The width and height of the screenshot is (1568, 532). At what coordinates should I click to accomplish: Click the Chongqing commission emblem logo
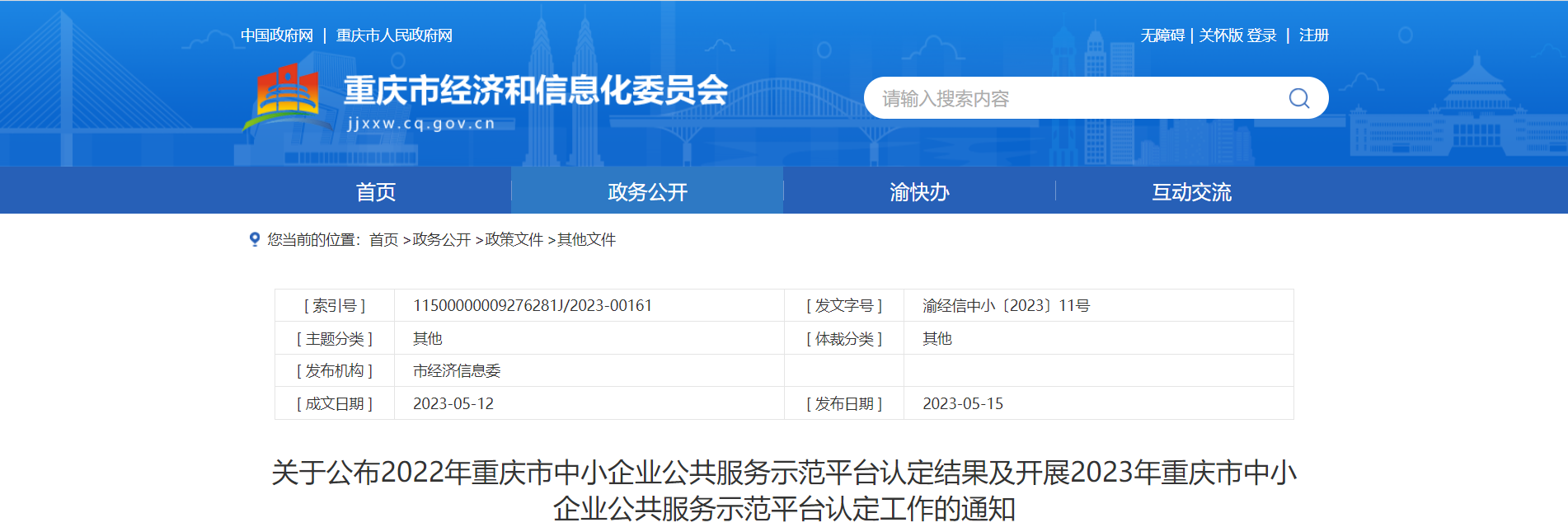(287, 97)
